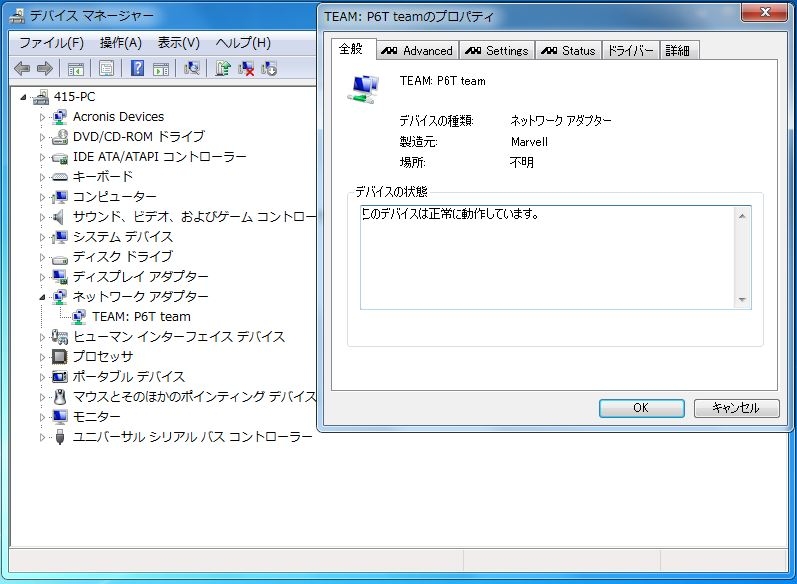The height and width of the screenshot is (584, 797).
Task: Select the 415-PC computer tree item
Action: click(x=74, y=97)
